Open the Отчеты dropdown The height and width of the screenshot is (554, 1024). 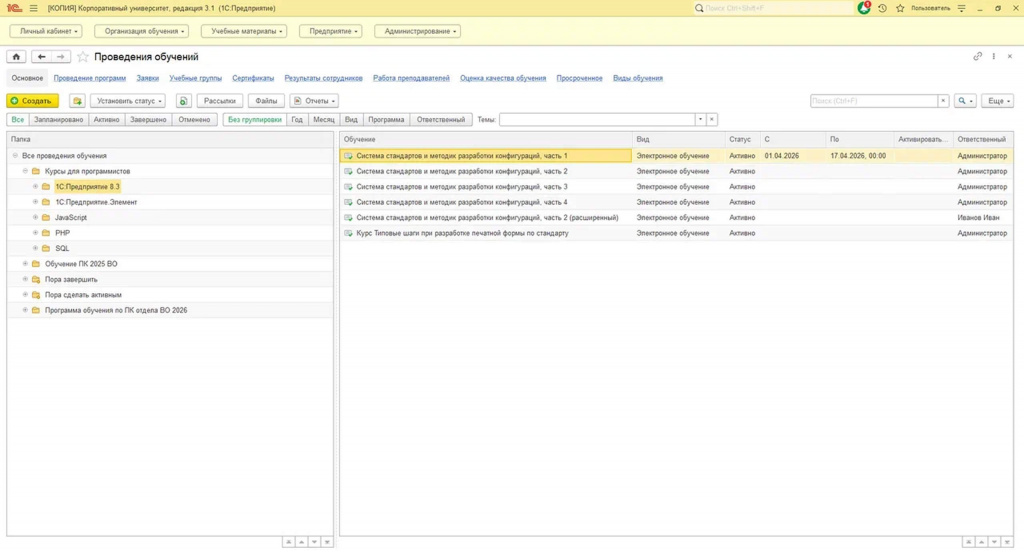[314, 101]
